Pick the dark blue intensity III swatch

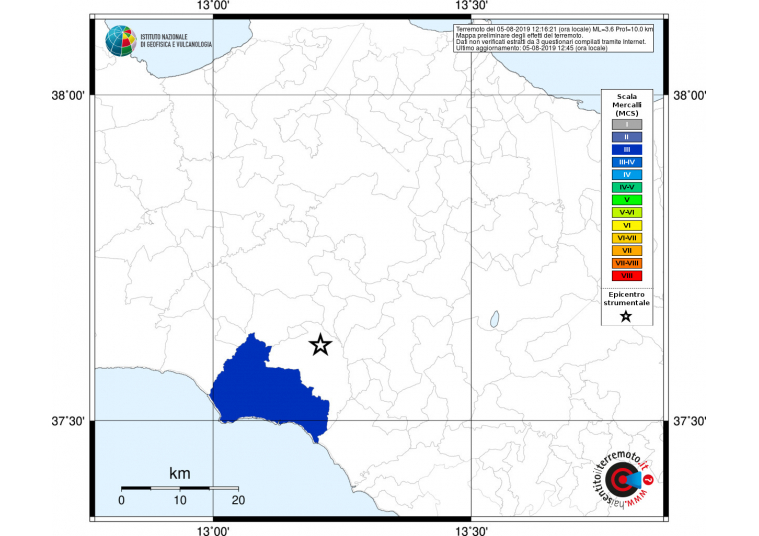(626, 149)
